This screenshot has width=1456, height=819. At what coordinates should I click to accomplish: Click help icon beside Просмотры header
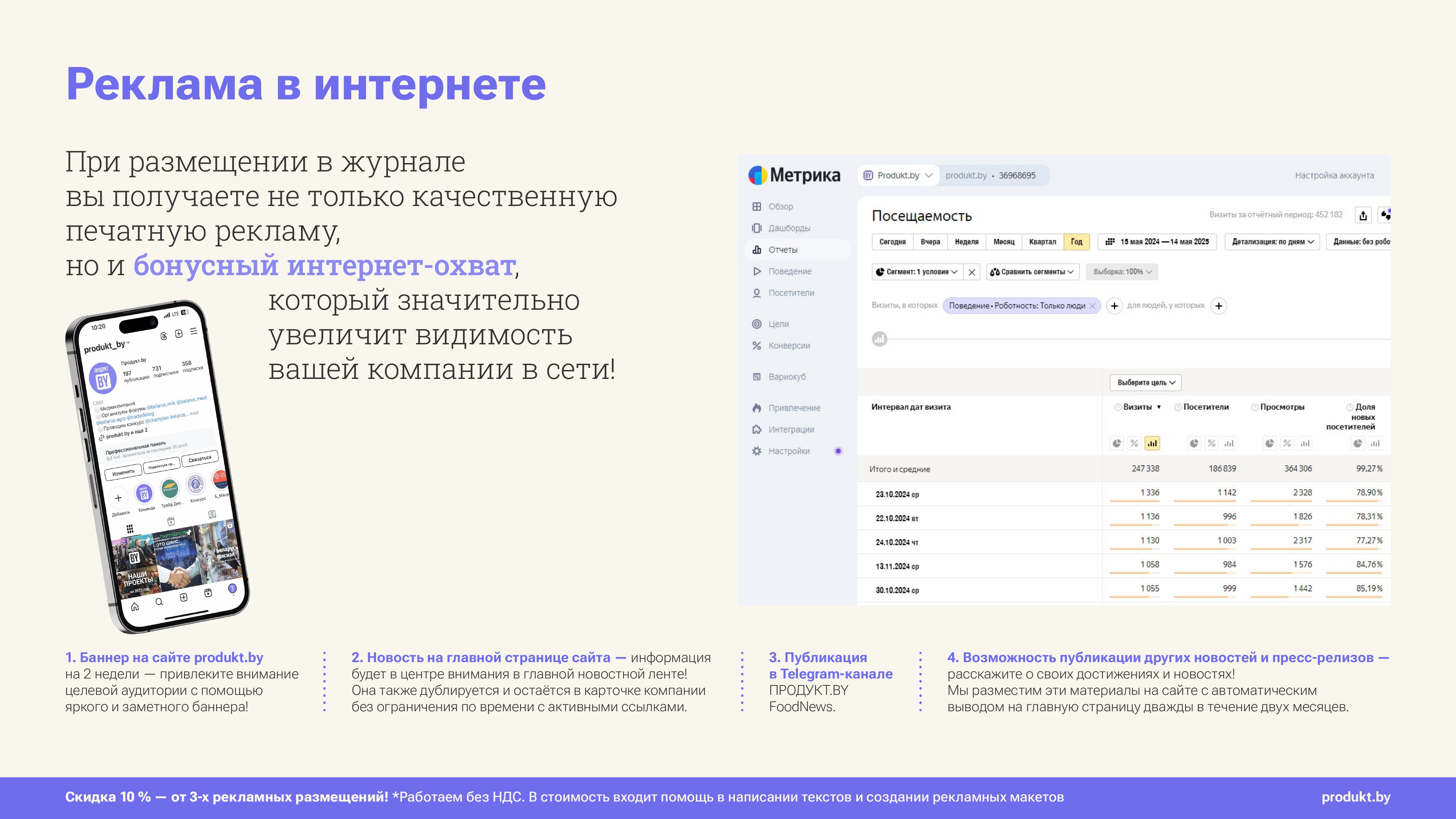coord(1254,408)
